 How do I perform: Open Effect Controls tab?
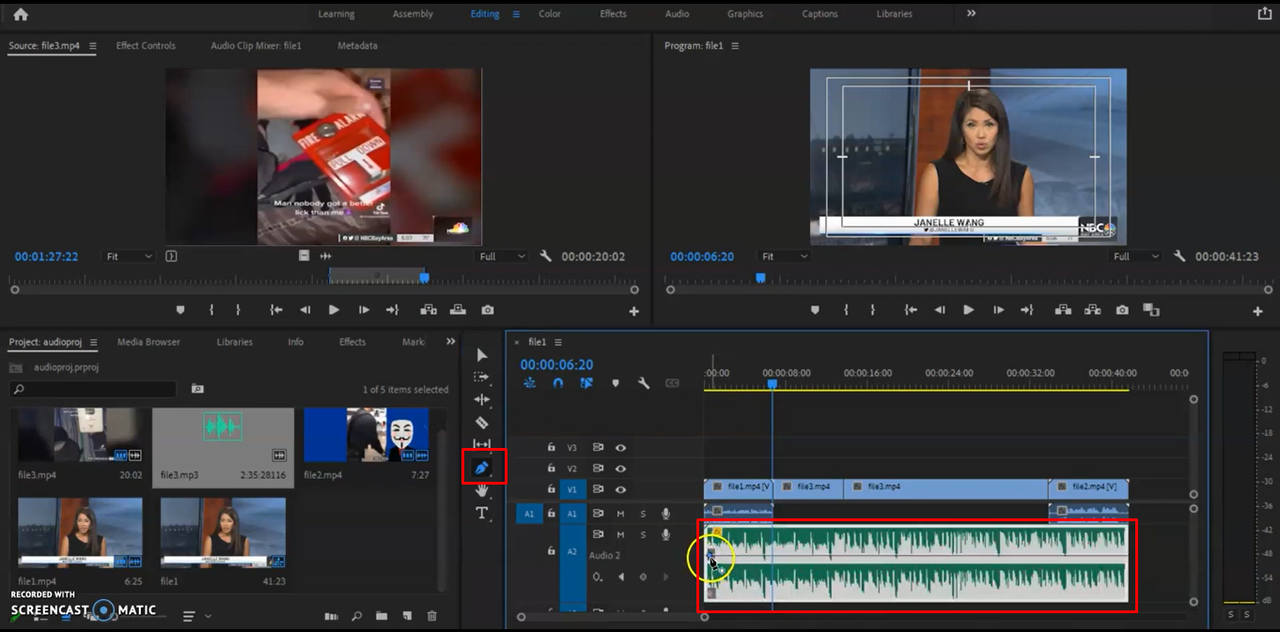pos(146,46)
